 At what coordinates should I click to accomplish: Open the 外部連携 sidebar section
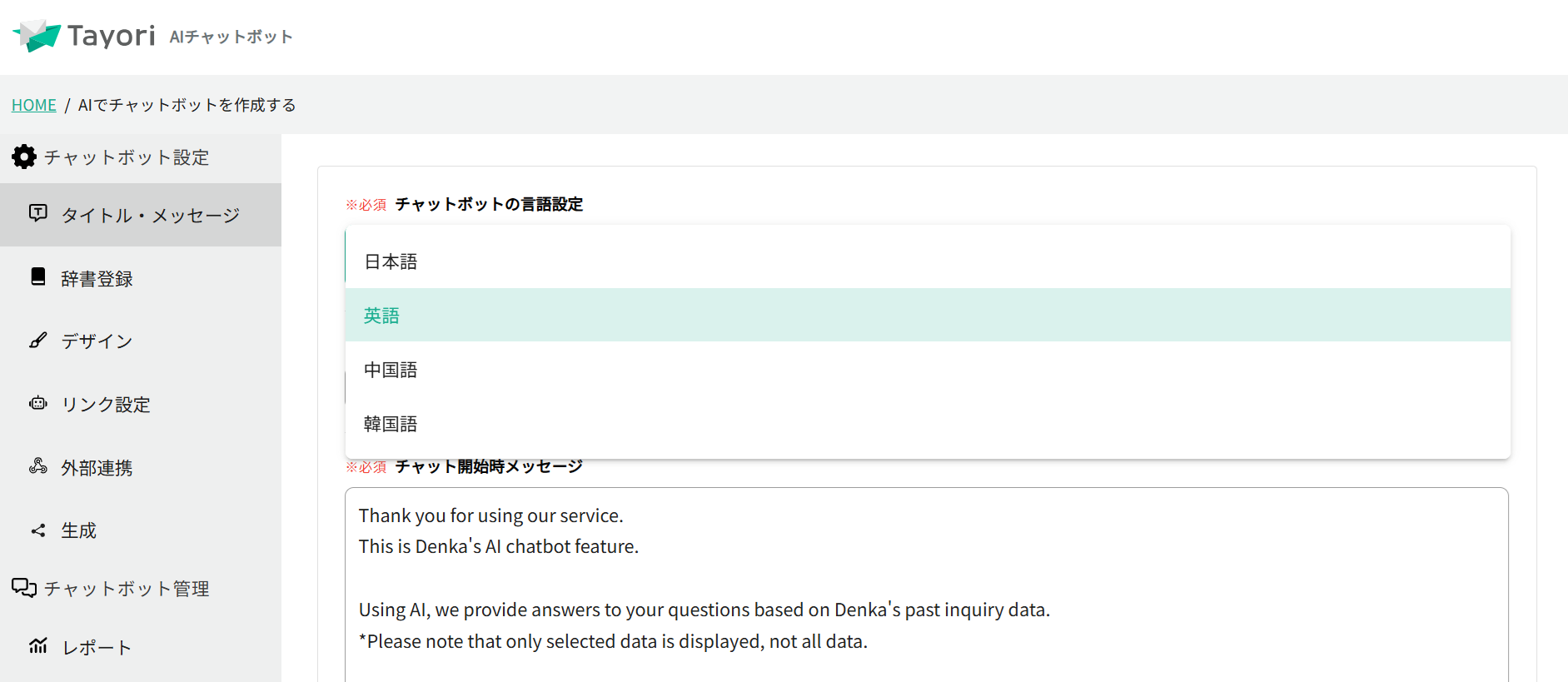(97, 468)
